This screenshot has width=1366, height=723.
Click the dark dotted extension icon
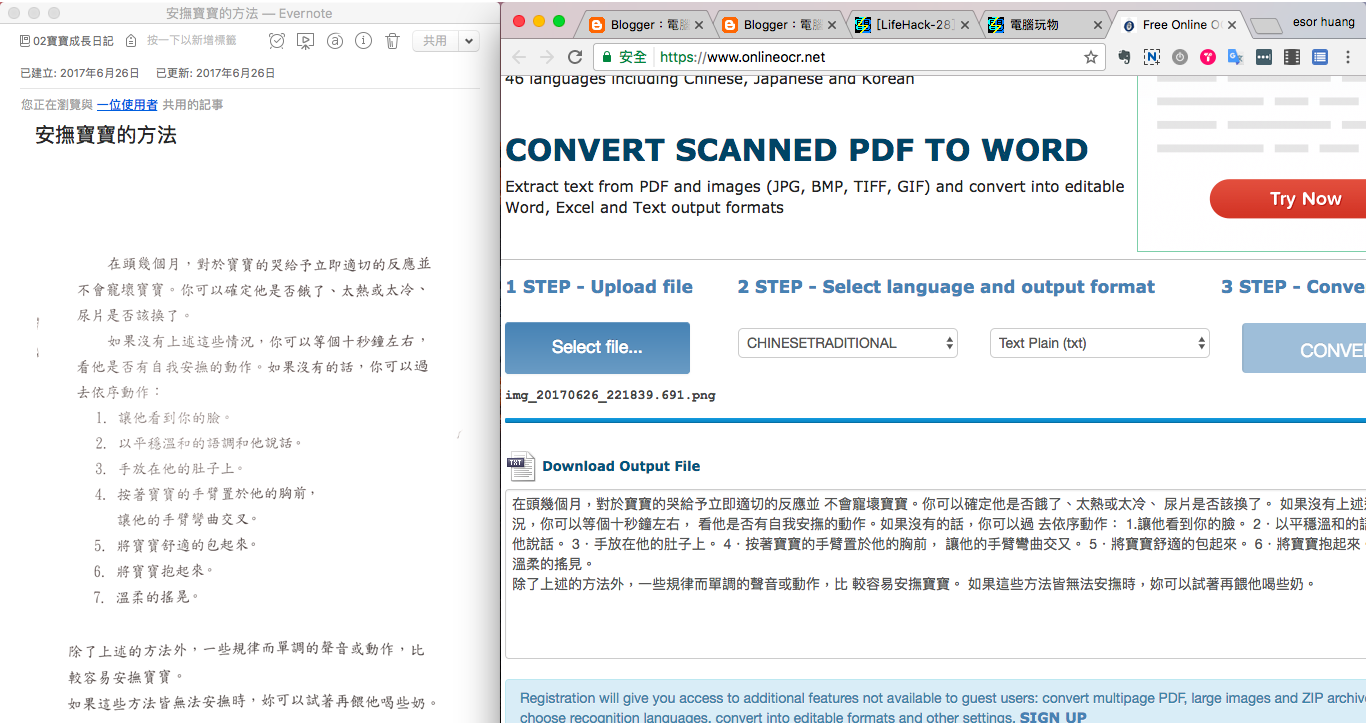[x=1264, y=57]
